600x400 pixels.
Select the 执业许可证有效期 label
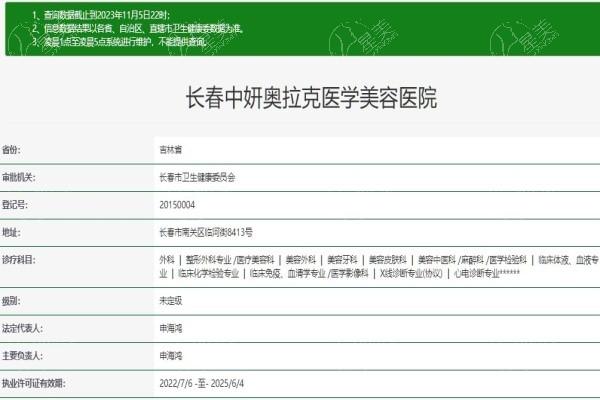pyautogui.click(x=33, y=383)
